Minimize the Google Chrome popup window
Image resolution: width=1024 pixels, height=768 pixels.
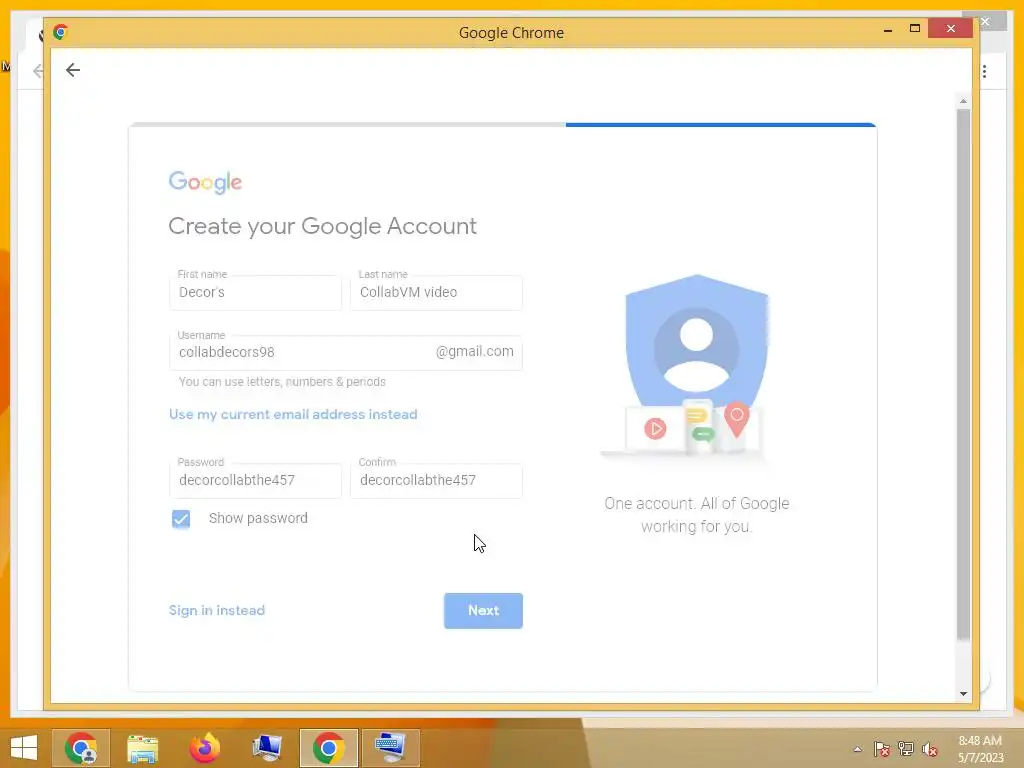(x=888, y=29)
